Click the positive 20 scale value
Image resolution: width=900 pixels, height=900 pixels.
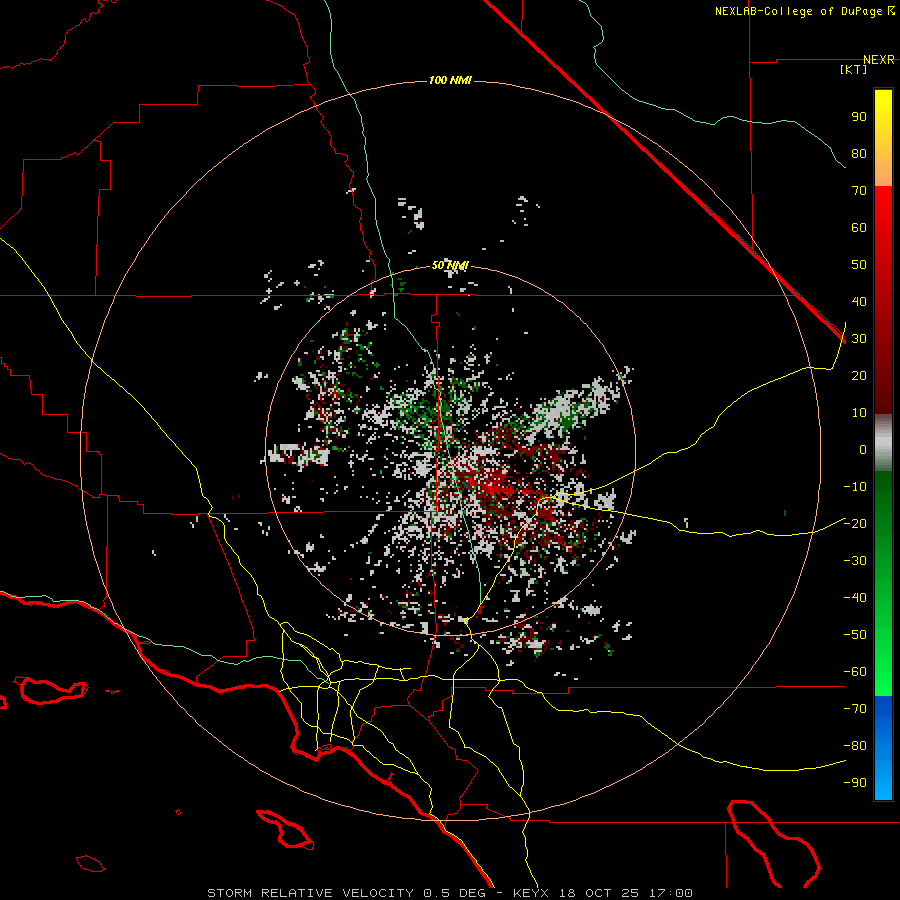[859, 375]
